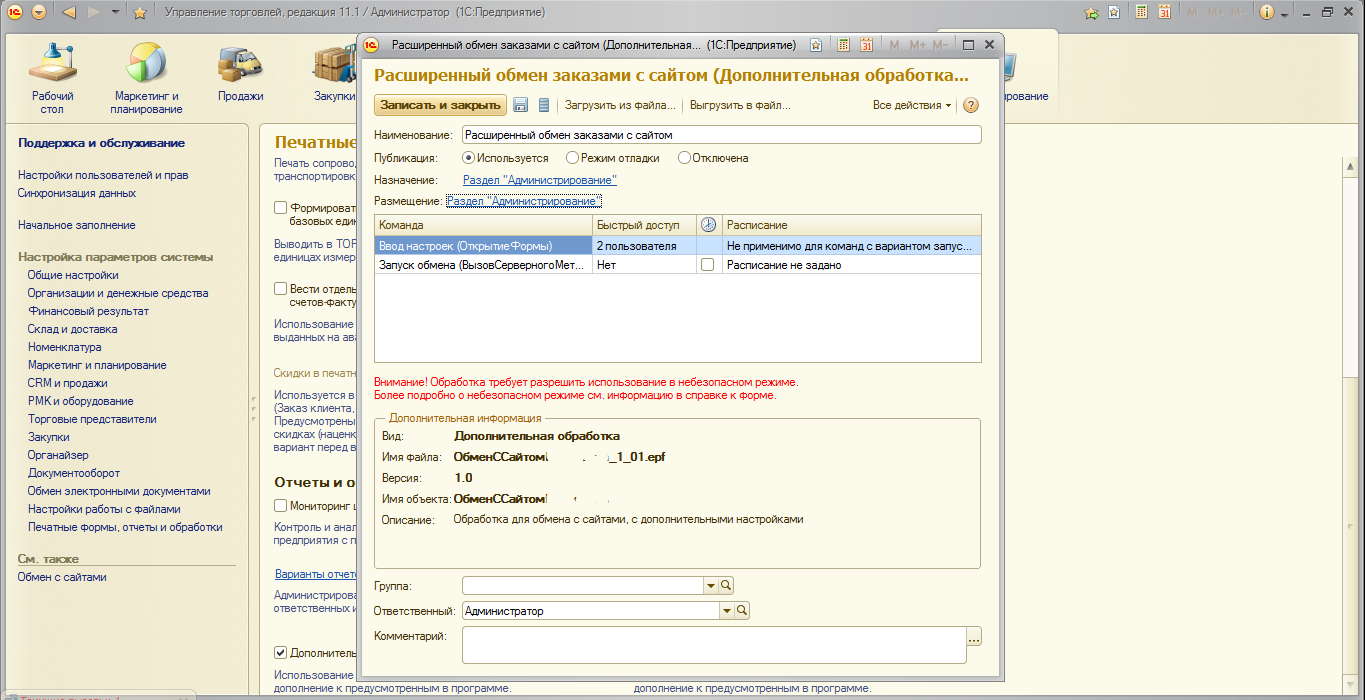Toggle schedule checkbox for Запуск обмена row
1366x700 pixels.
pos(708,265)
